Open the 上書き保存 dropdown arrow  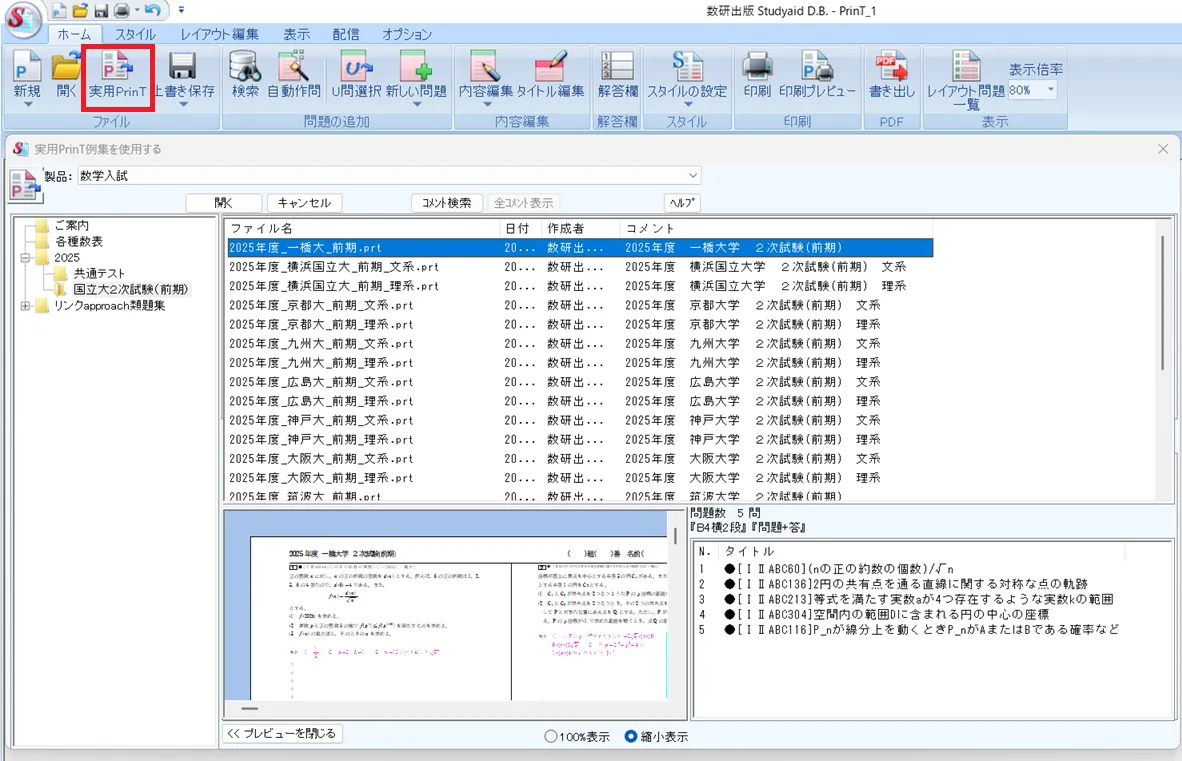(x=183, y=104)
